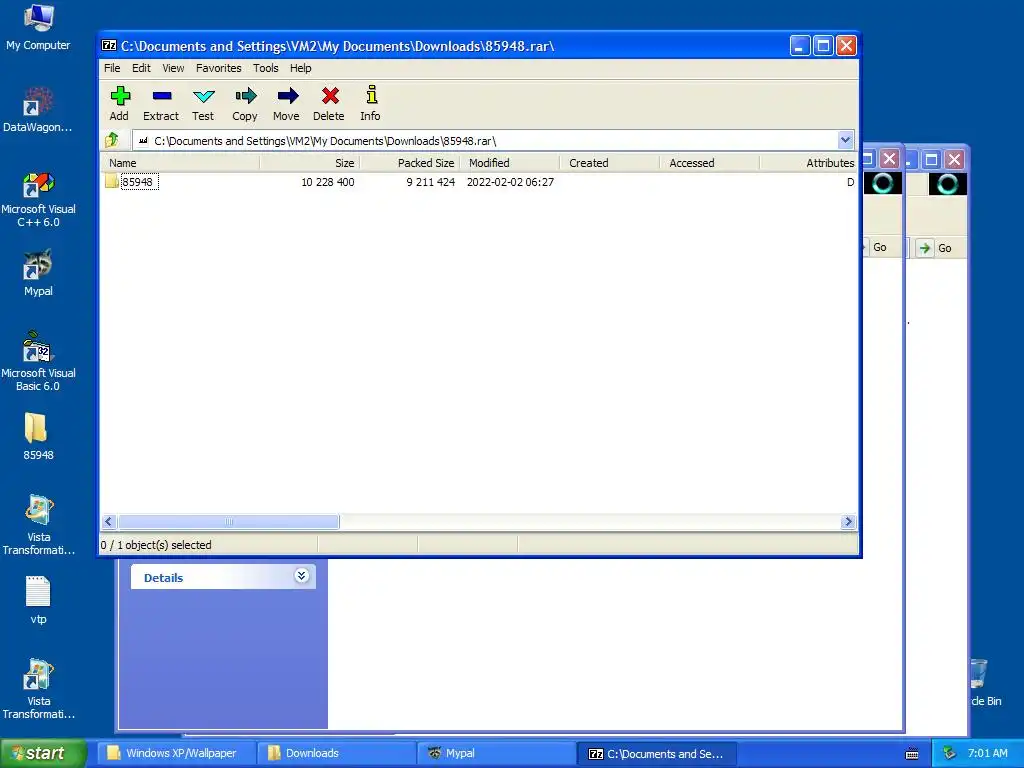Open the upper Vista Transformation desktop icon
This screenshot has width=1024, height=768.
tap(38, 525)
